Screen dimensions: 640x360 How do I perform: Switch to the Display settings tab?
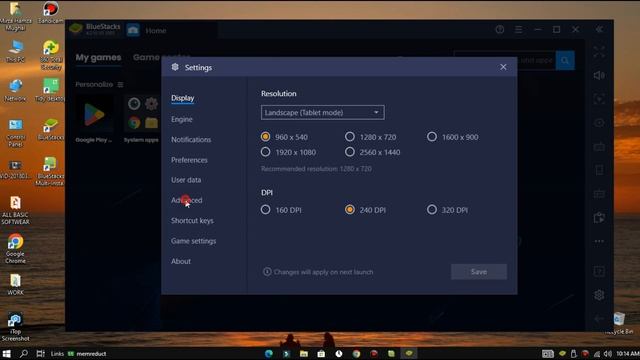(x=182, y=98)
